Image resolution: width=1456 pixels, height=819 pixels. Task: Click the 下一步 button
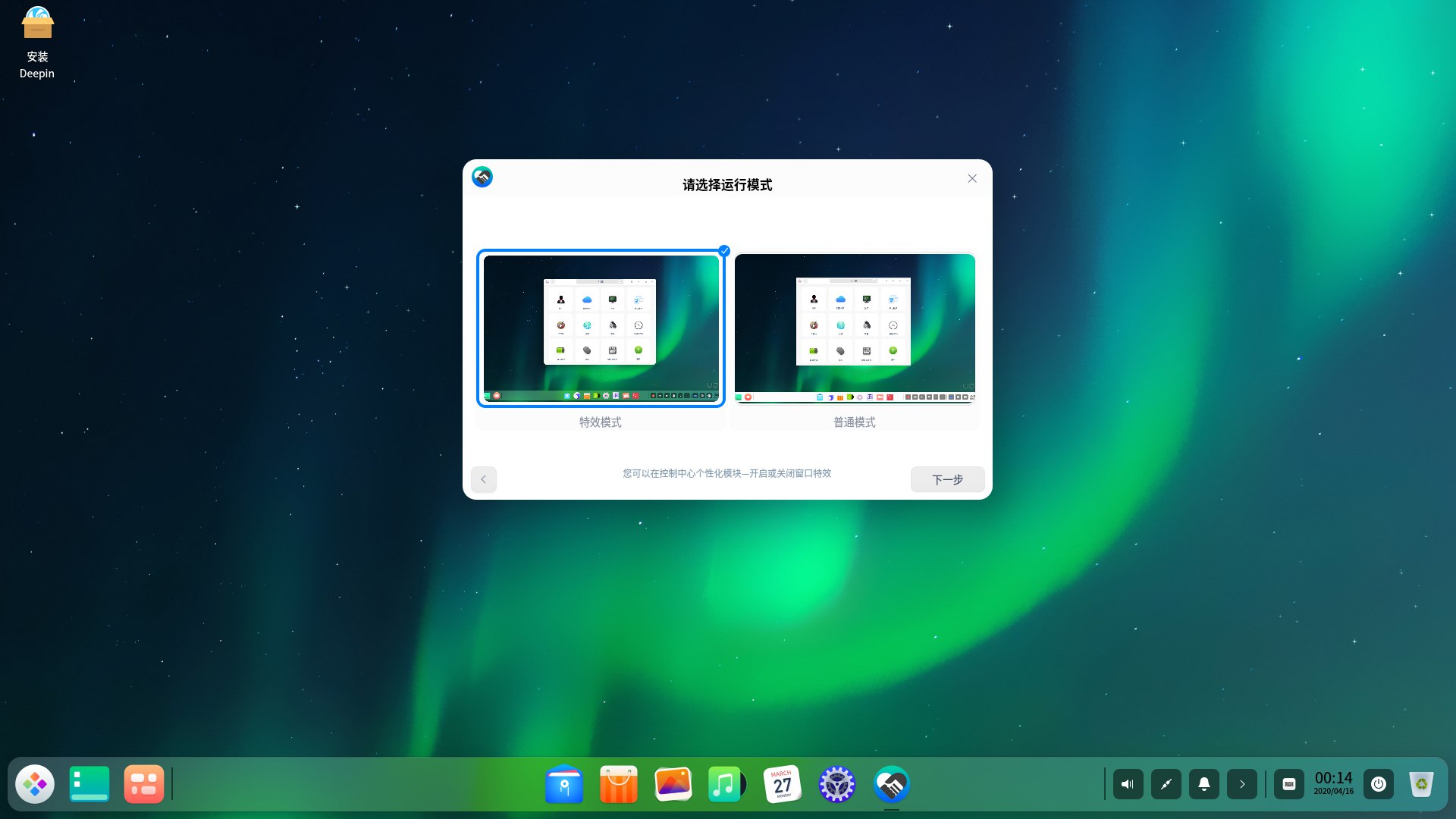(948, 479)
